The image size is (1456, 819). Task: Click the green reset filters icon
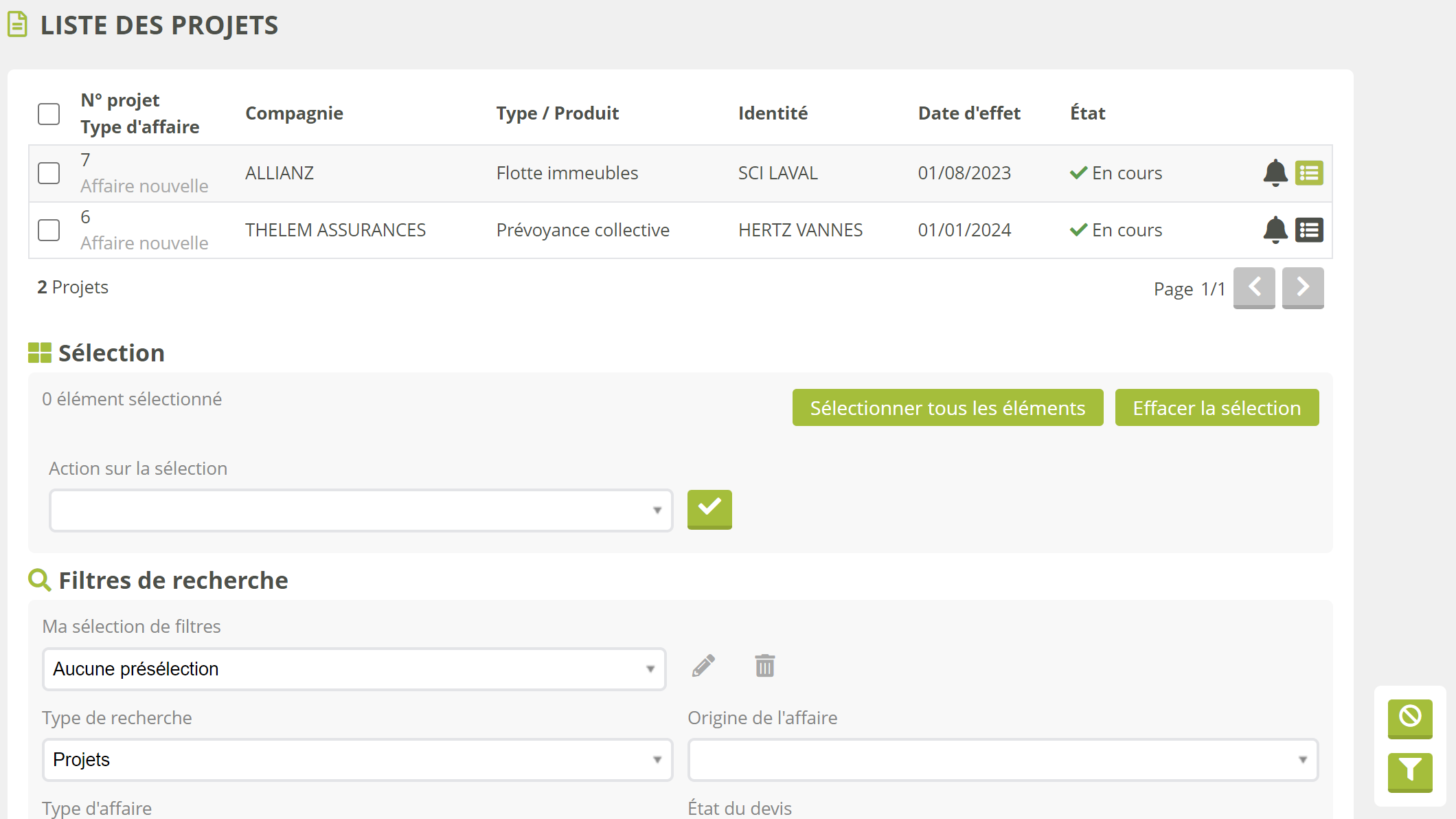[1409, 717]
